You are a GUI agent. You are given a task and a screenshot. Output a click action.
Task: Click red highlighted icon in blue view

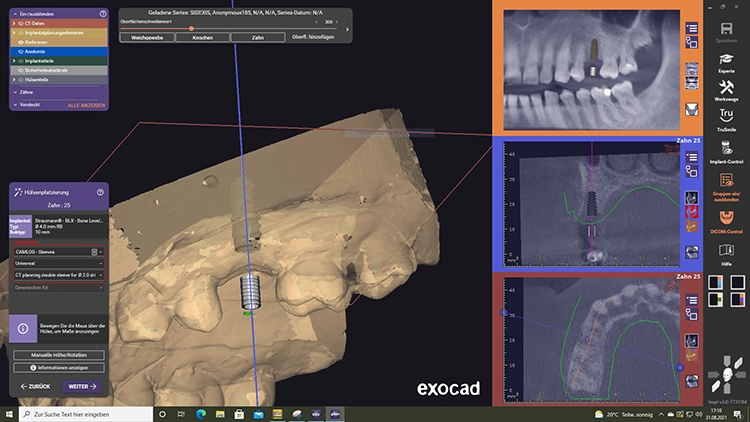point(692,211)
